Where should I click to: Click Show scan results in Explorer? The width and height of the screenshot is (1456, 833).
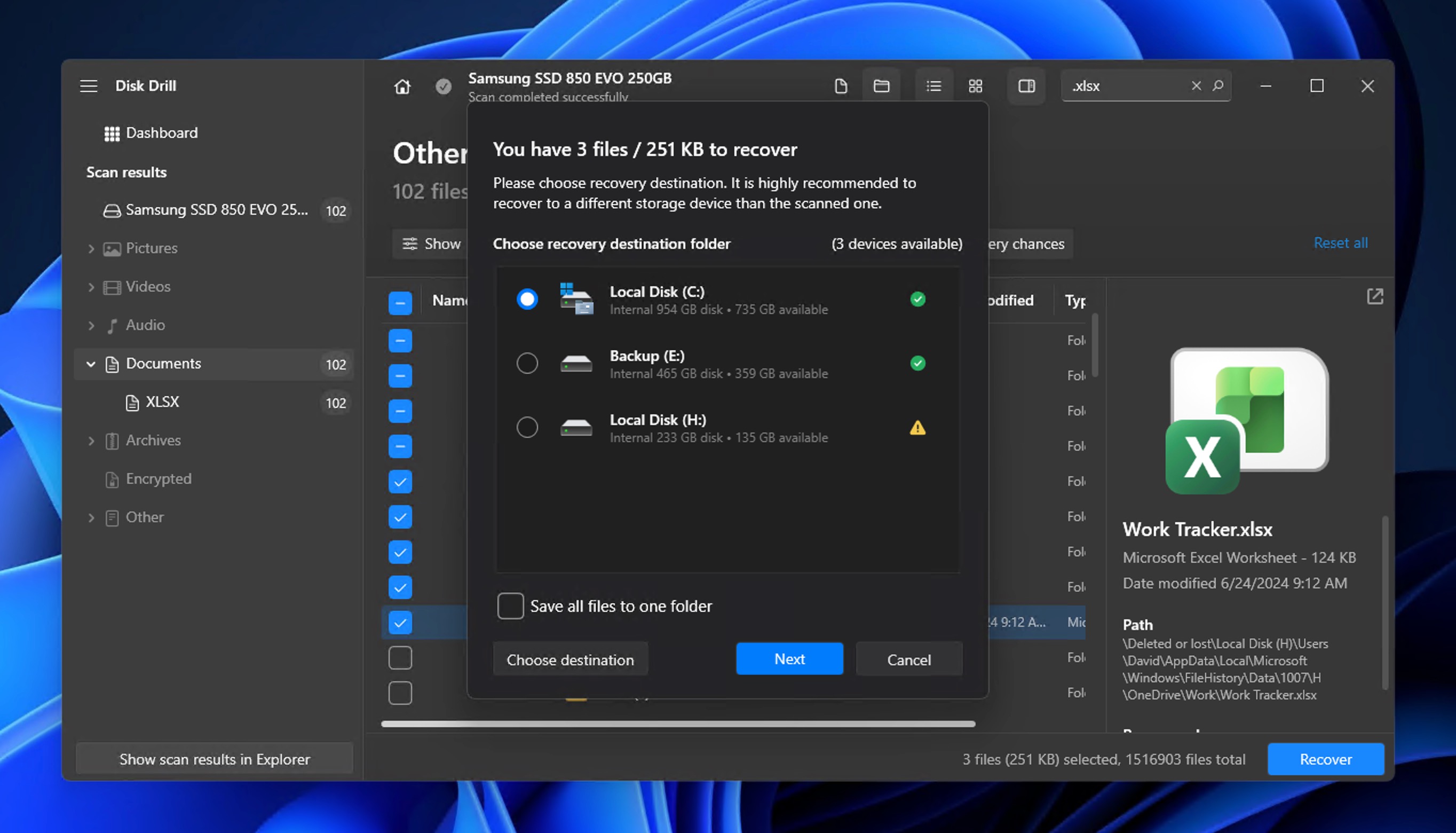click(215, 759)
